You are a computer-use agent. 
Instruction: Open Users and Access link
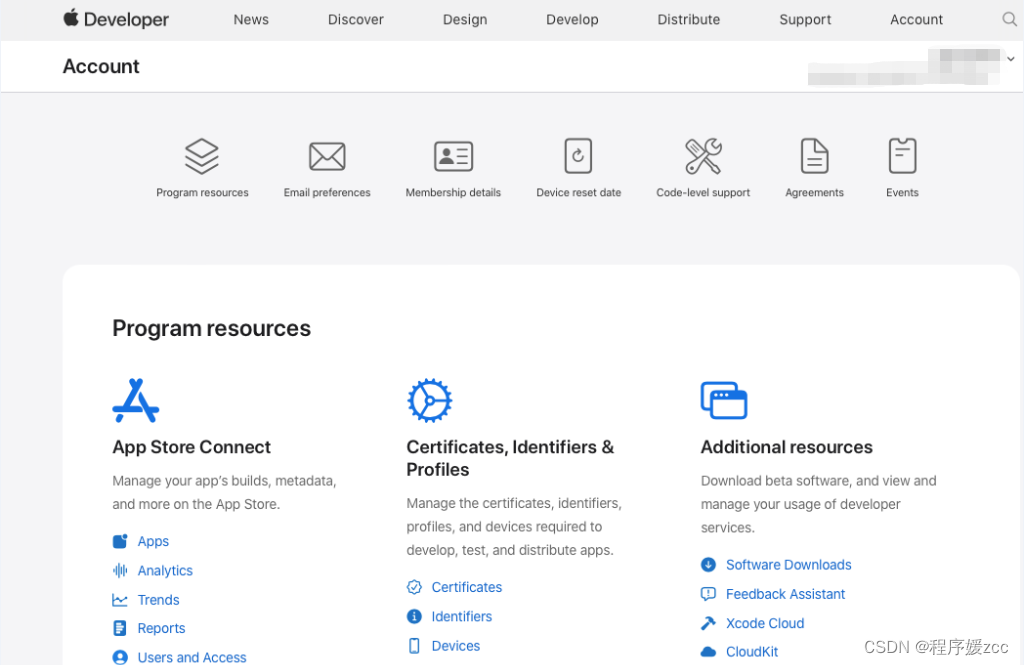(x=192, y=657)
